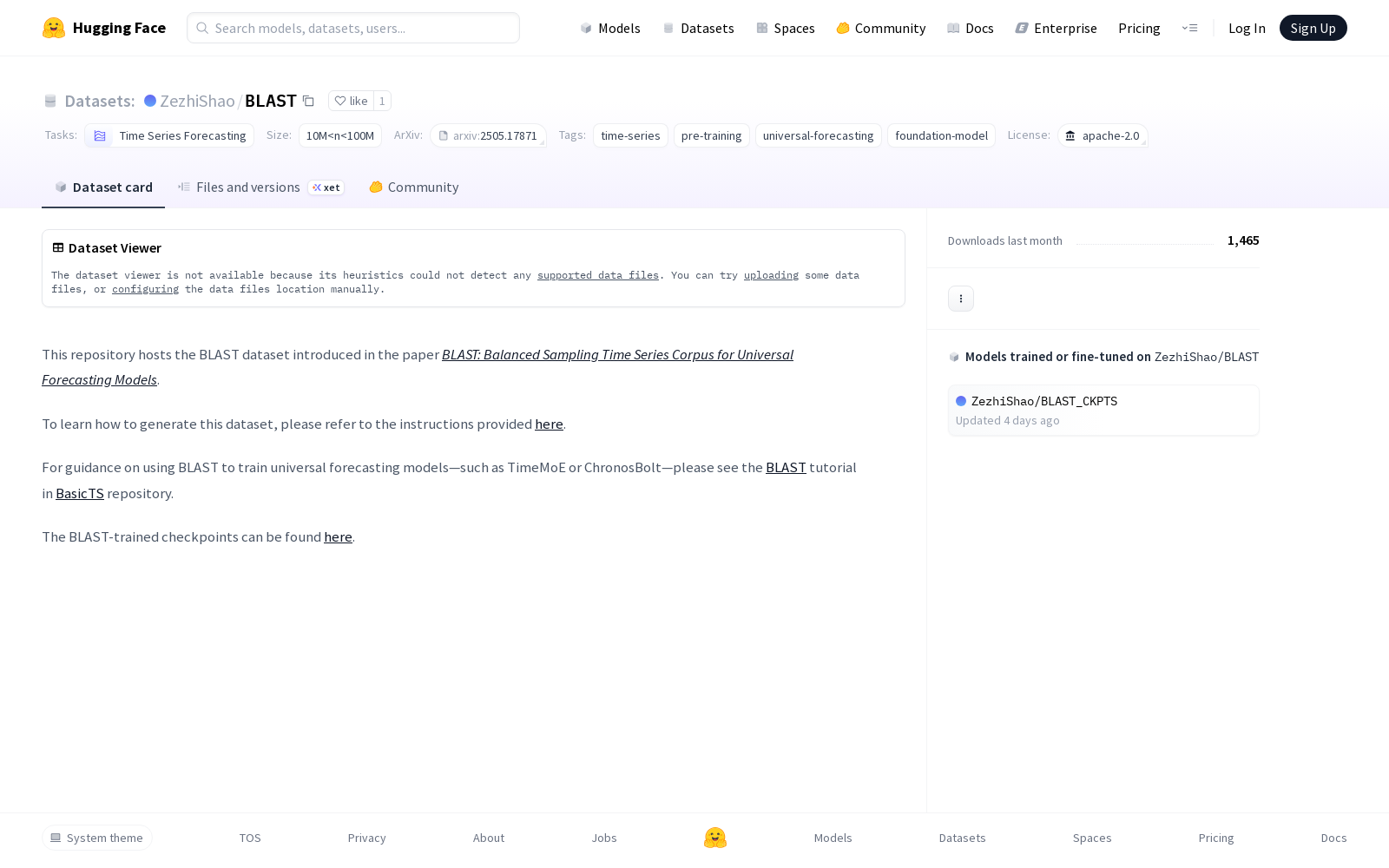Click 'here' link for BLAST-trained checkpoints
This screenshot has width=1389, height=868.
[338, 537]
